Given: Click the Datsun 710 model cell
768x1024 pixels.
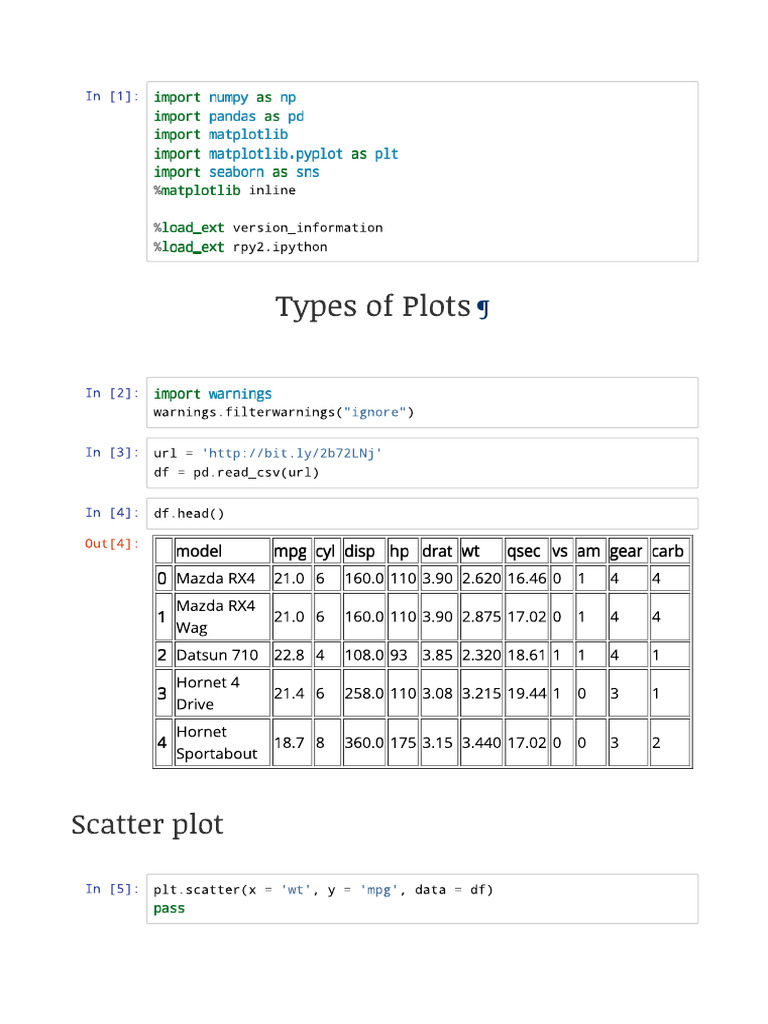Looking at the screenshot, I should point(217,655).
